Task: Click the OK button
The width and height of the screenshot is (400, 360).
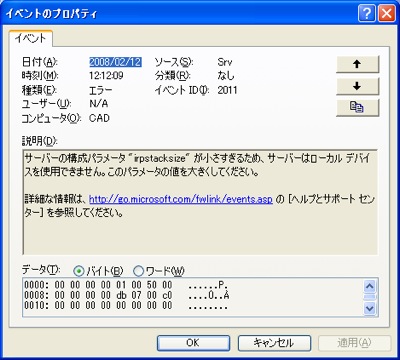Action: click(x=193, y=342)
